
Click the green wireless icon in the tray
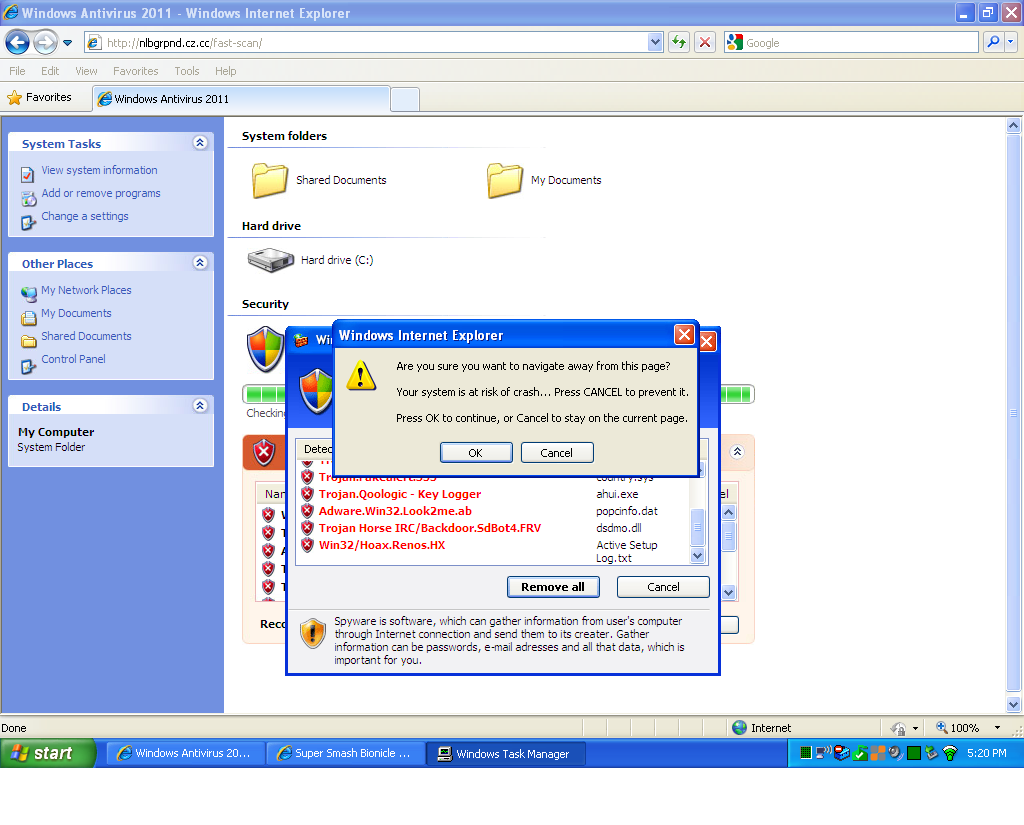point(948,753)
